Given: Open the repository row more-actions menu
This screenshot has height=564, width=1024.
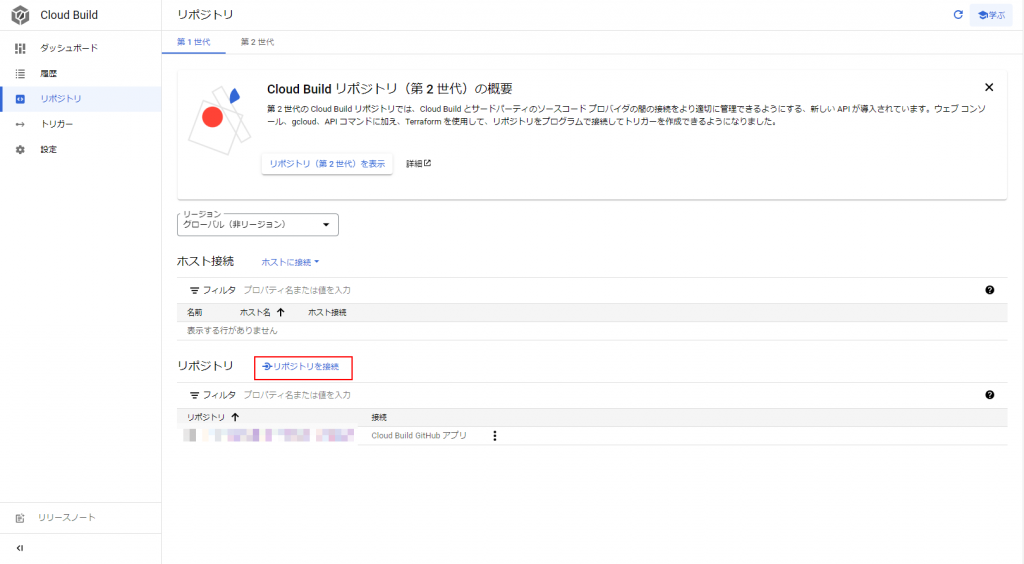Looking at the screenshot, I should click(x=494, y=435).
